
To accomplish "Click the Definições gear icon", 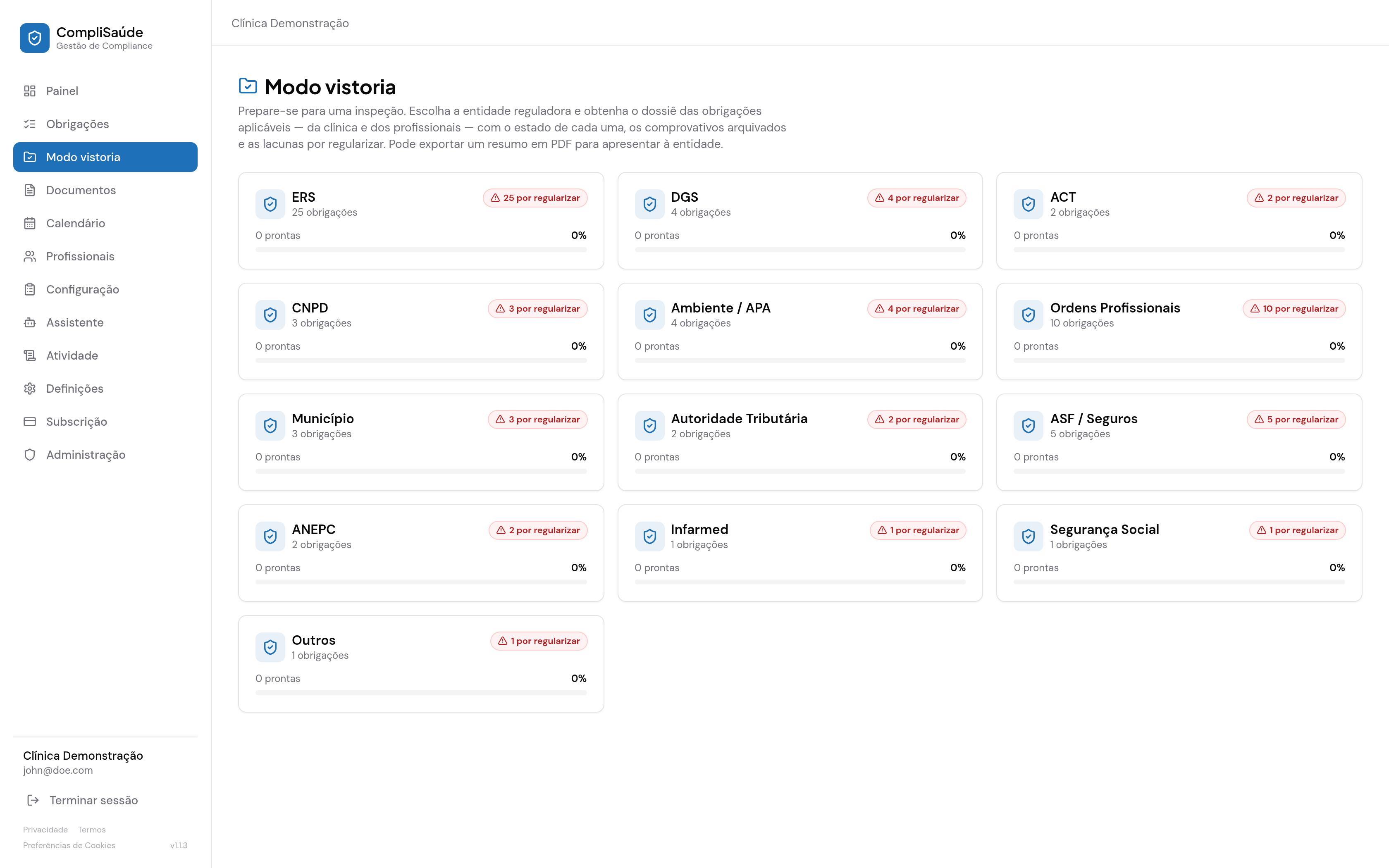I will [x=30, y=389].
